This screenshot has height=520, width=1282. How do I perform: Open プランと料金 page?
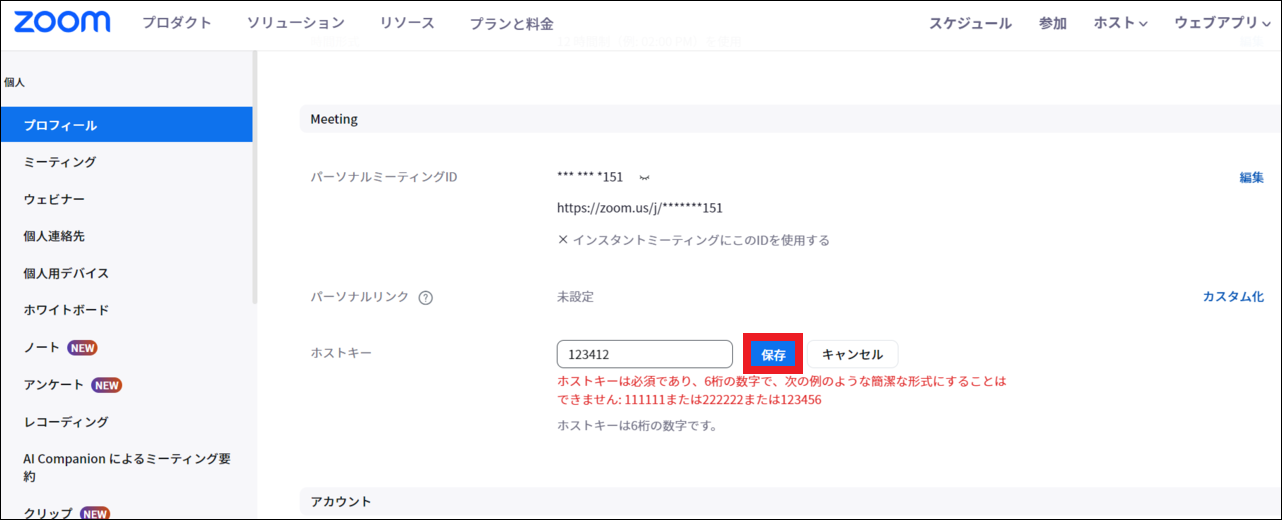(511, 23)
